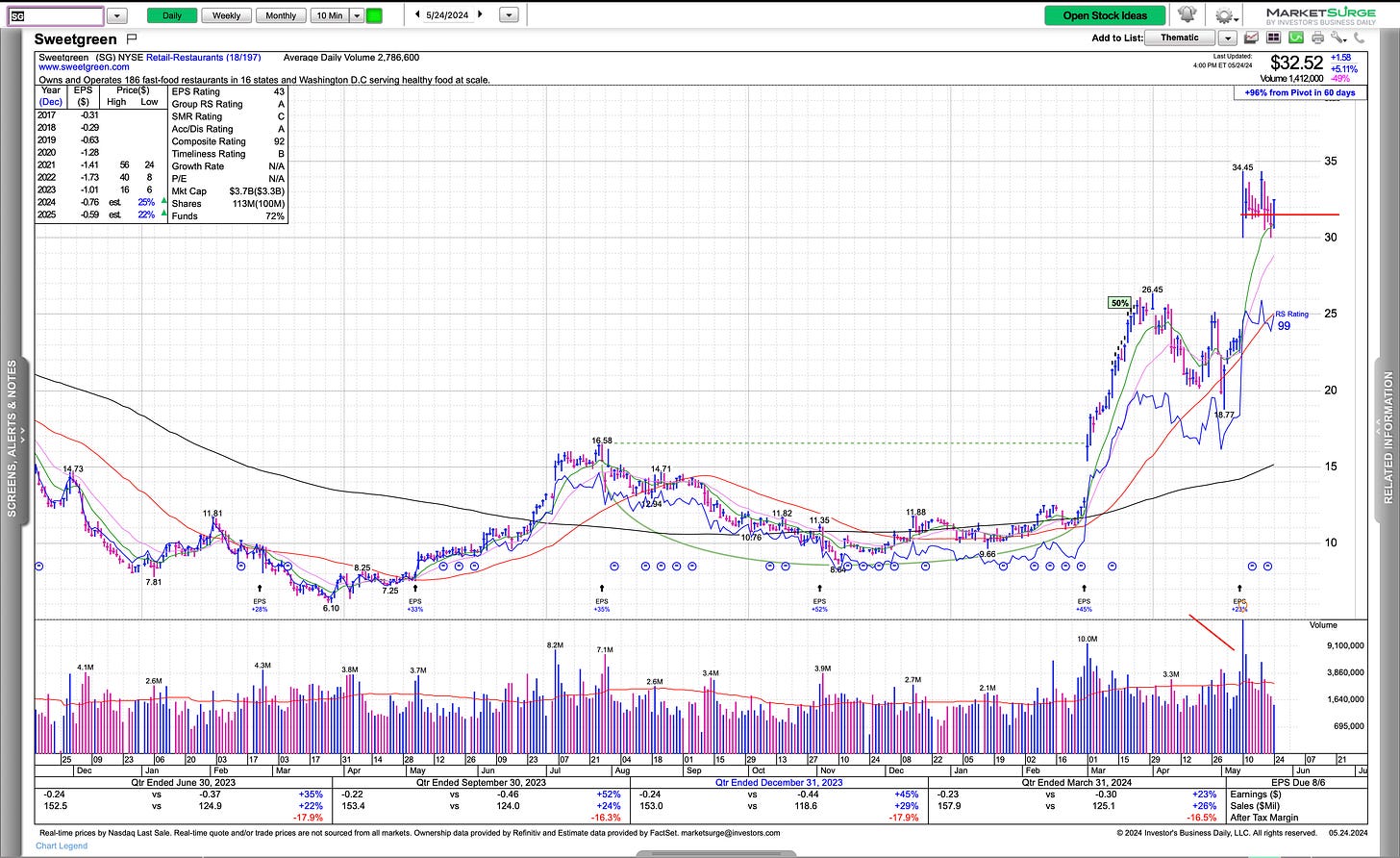Image resolution: width=1400 pixels, height=858 pixels.
Task: Click the 5/24/2024 date field
Action: [449, 14]
